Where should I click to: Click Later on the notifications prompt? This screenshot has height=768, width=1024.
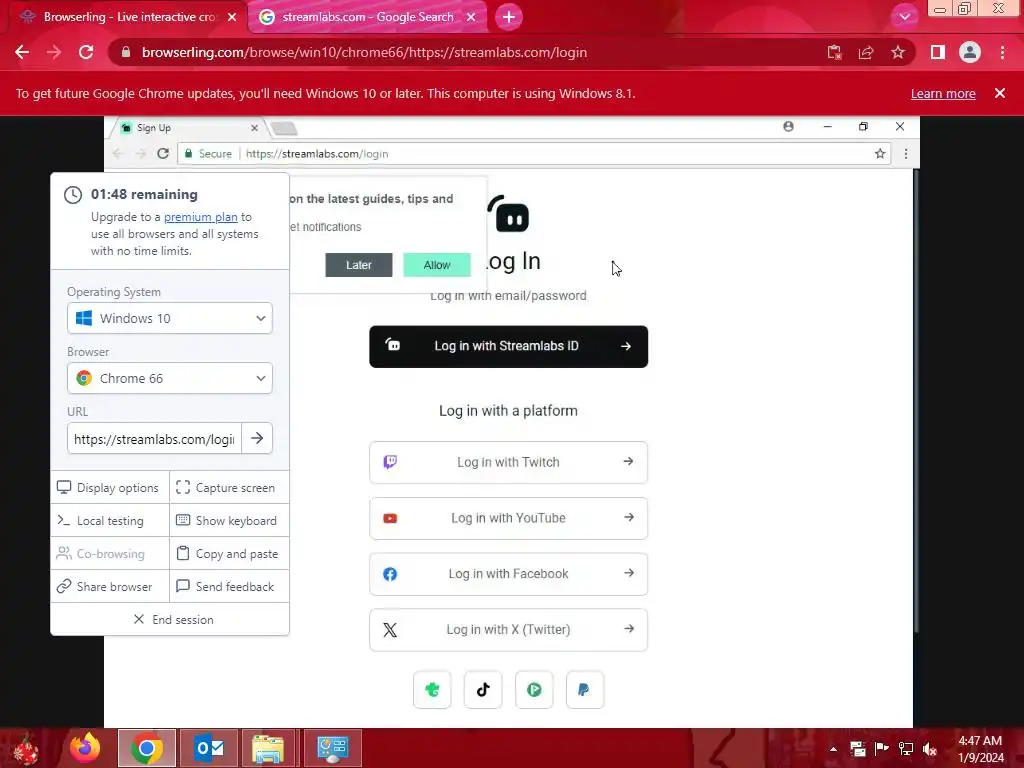pyautogui.click(x=359, y=265)
